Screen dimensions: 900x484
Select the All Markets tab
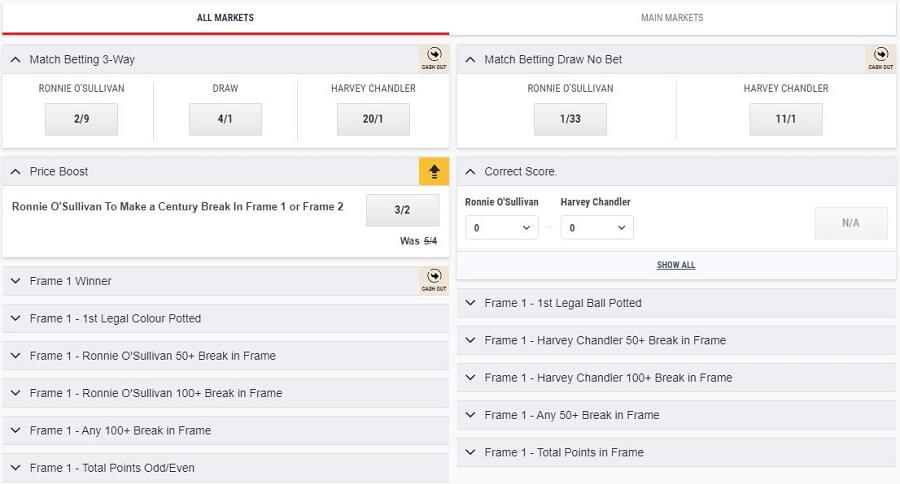click(226, 18)
